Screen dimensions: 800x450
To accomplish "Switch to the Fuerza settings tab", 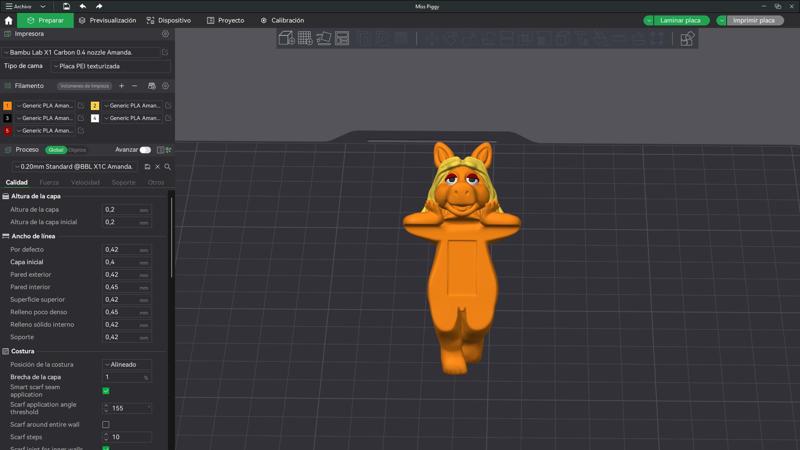I will [49, 182].
